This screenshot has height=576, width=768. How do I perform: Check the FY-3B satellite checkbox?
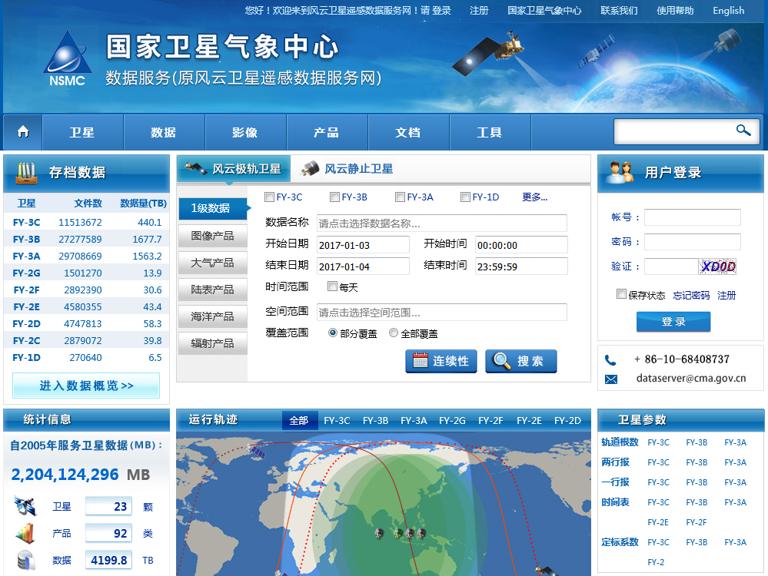point(335,197)
